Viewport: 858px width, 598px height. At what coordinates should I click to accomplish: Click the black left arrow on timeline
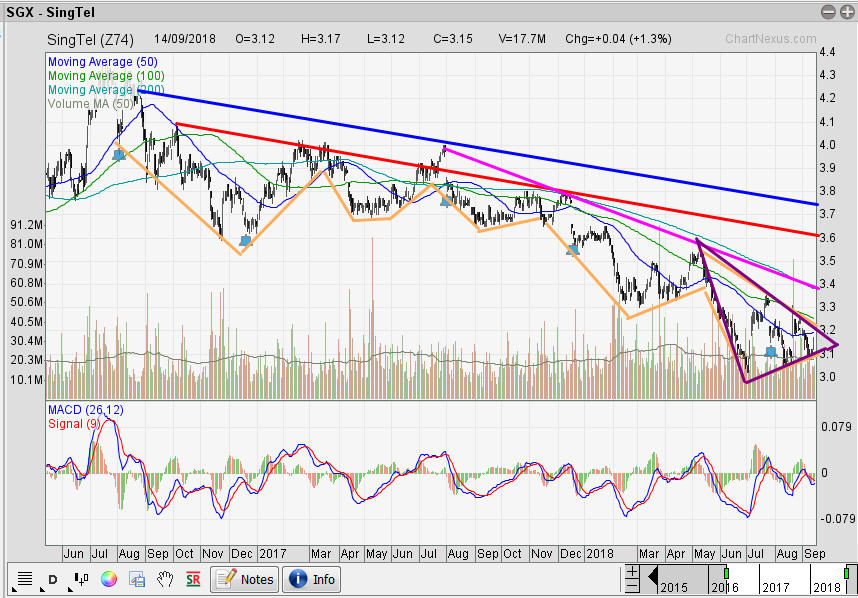(652, 576)
